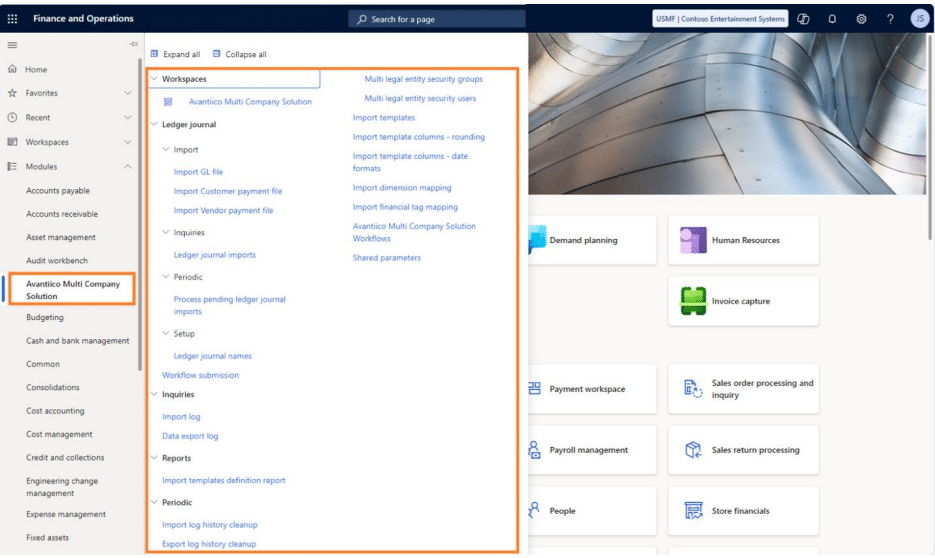Collapse the Reports group
This screenshot has width=935, height=558.
pyautogui.click(x=154, y=458)
